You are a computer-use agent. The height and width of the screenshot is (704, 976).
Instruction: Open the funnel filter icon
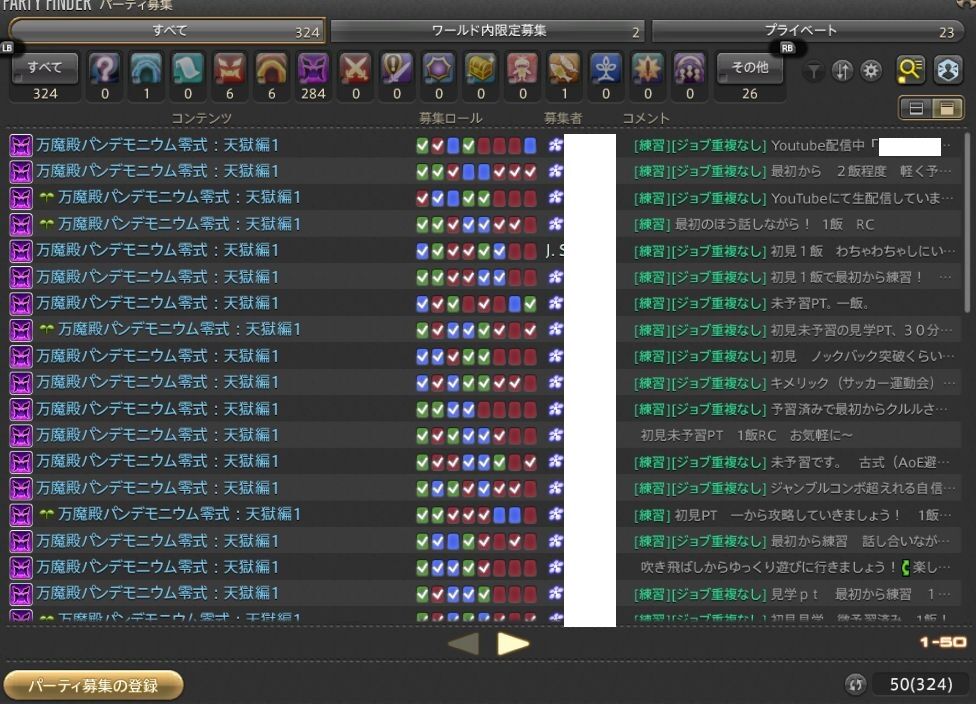coord(813,72)
